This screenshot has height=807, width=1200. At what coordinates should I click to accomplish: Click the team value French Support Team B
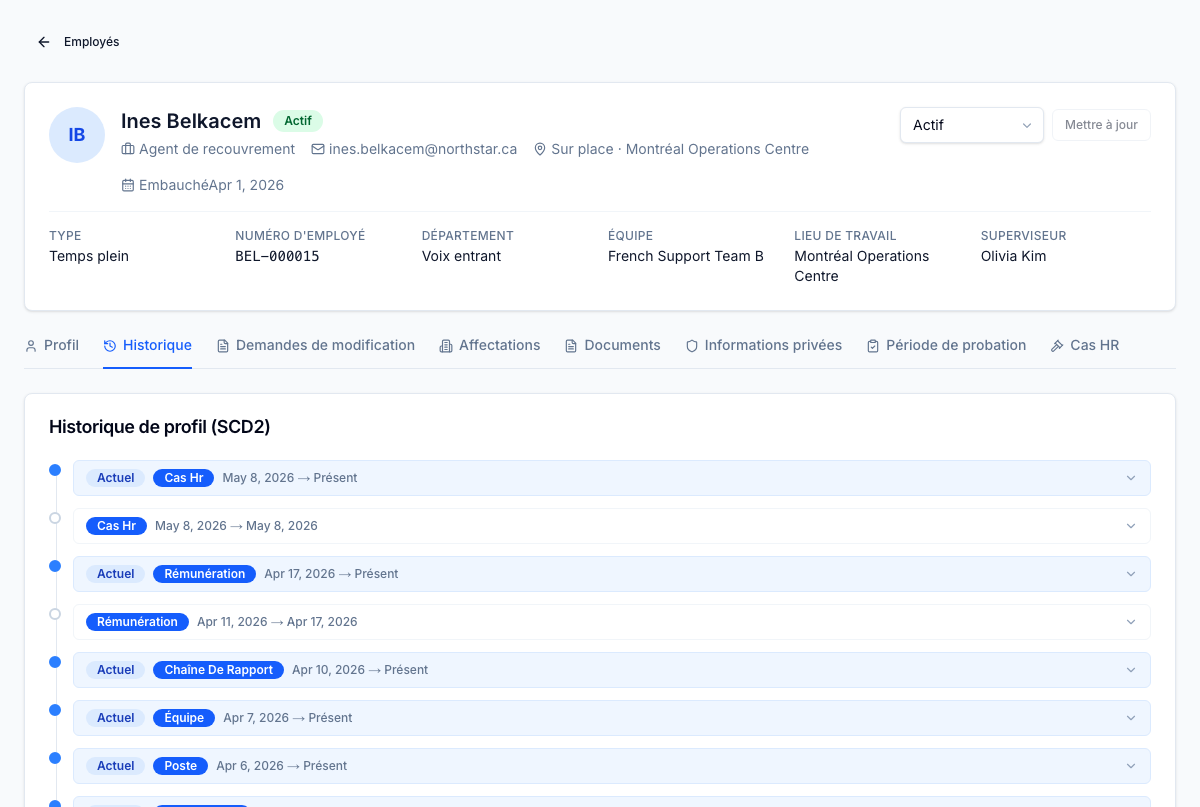tap(686, 256)
